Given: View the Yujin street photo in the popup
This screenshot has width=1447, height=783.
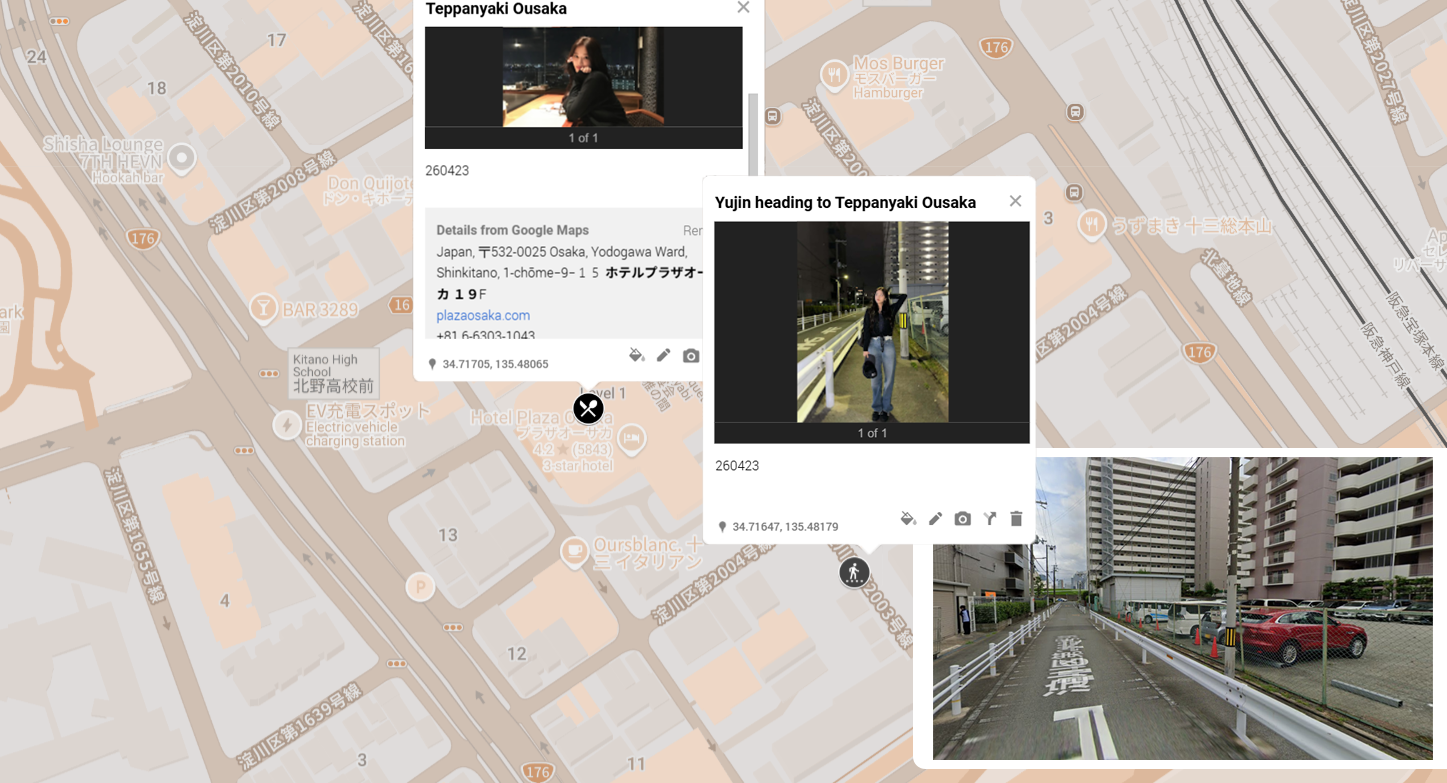Looking at the screenshot, I should point(872,322).
